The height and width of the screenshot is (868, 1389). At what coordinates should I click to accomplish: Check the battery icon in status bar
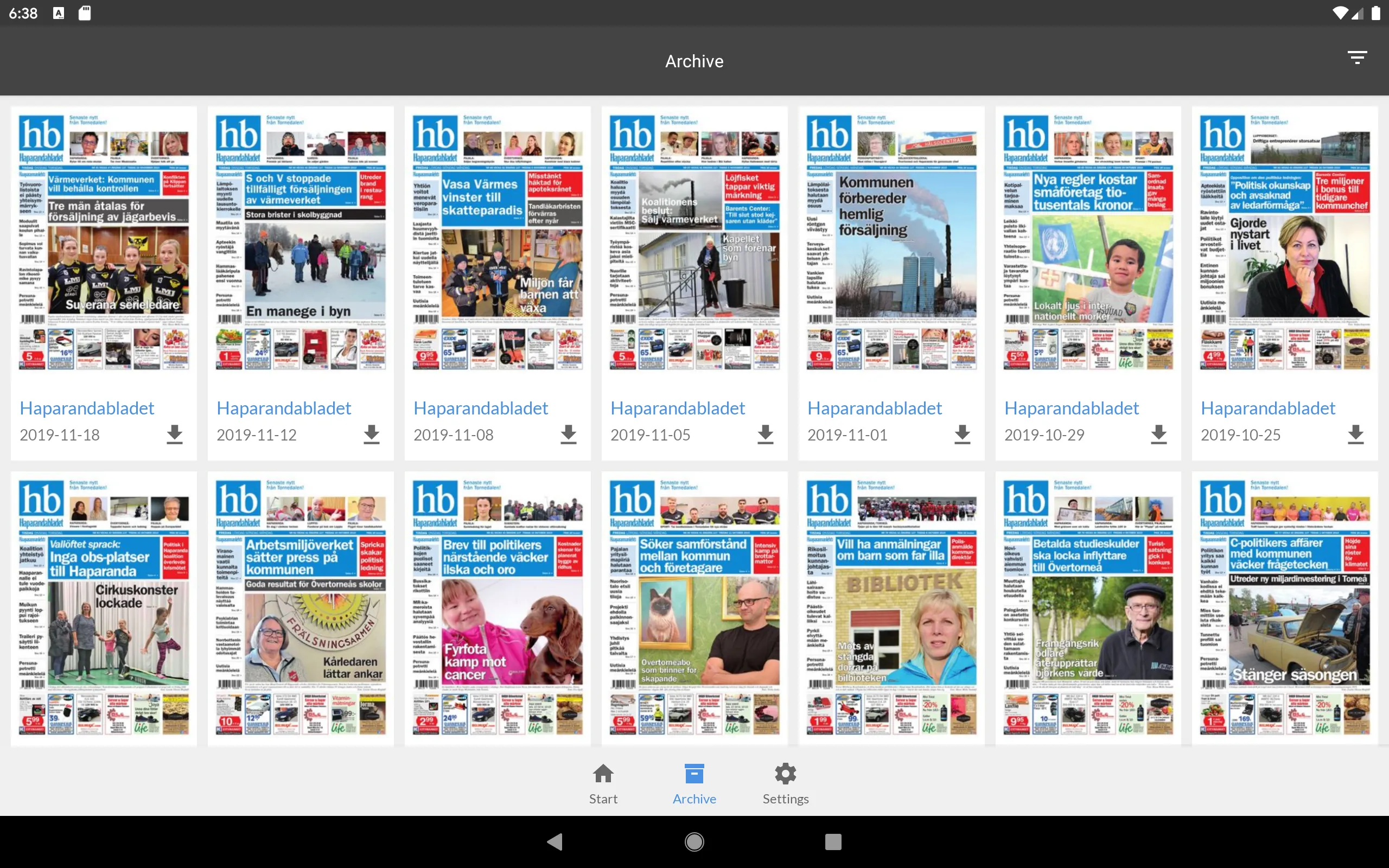point(1376,12)
